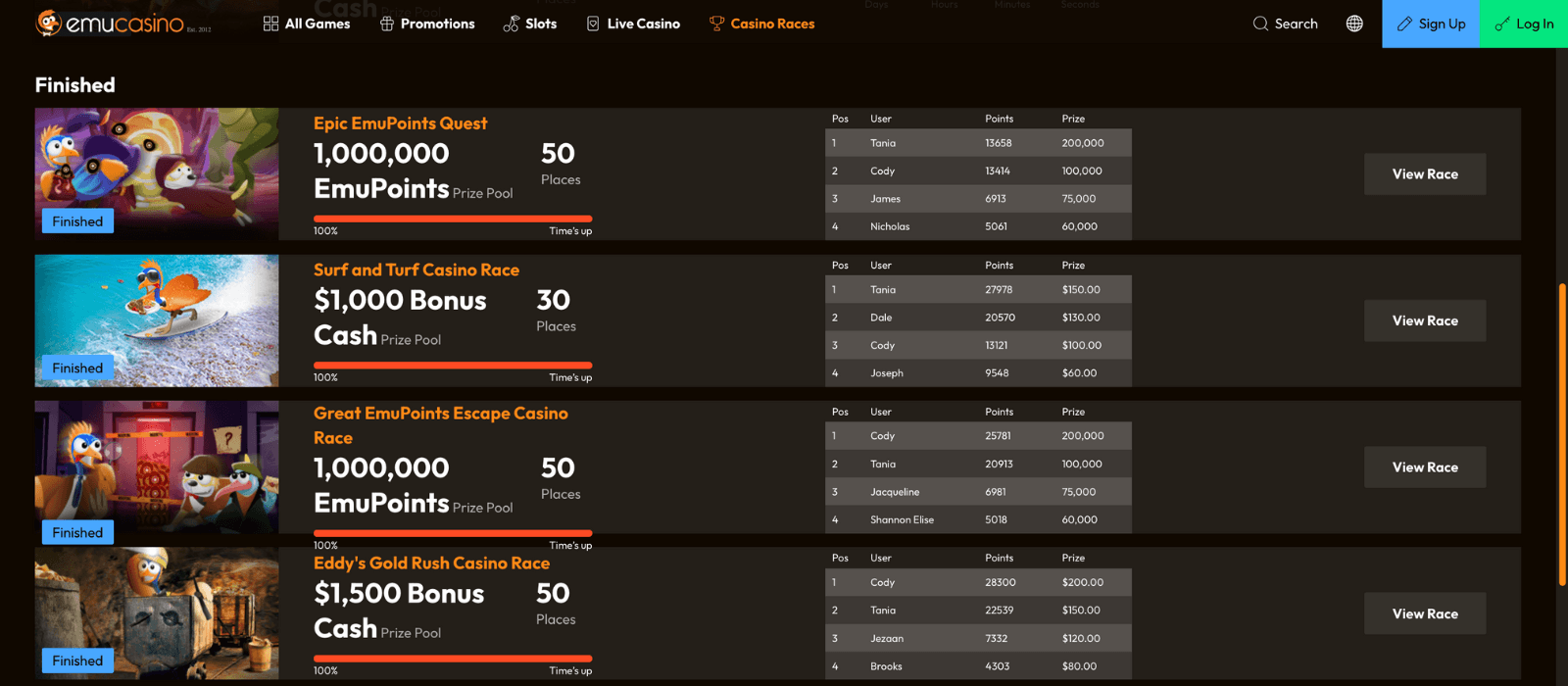1568x686 pixels.
Task: Select the Casino Races tab
Action: [761, 24]
